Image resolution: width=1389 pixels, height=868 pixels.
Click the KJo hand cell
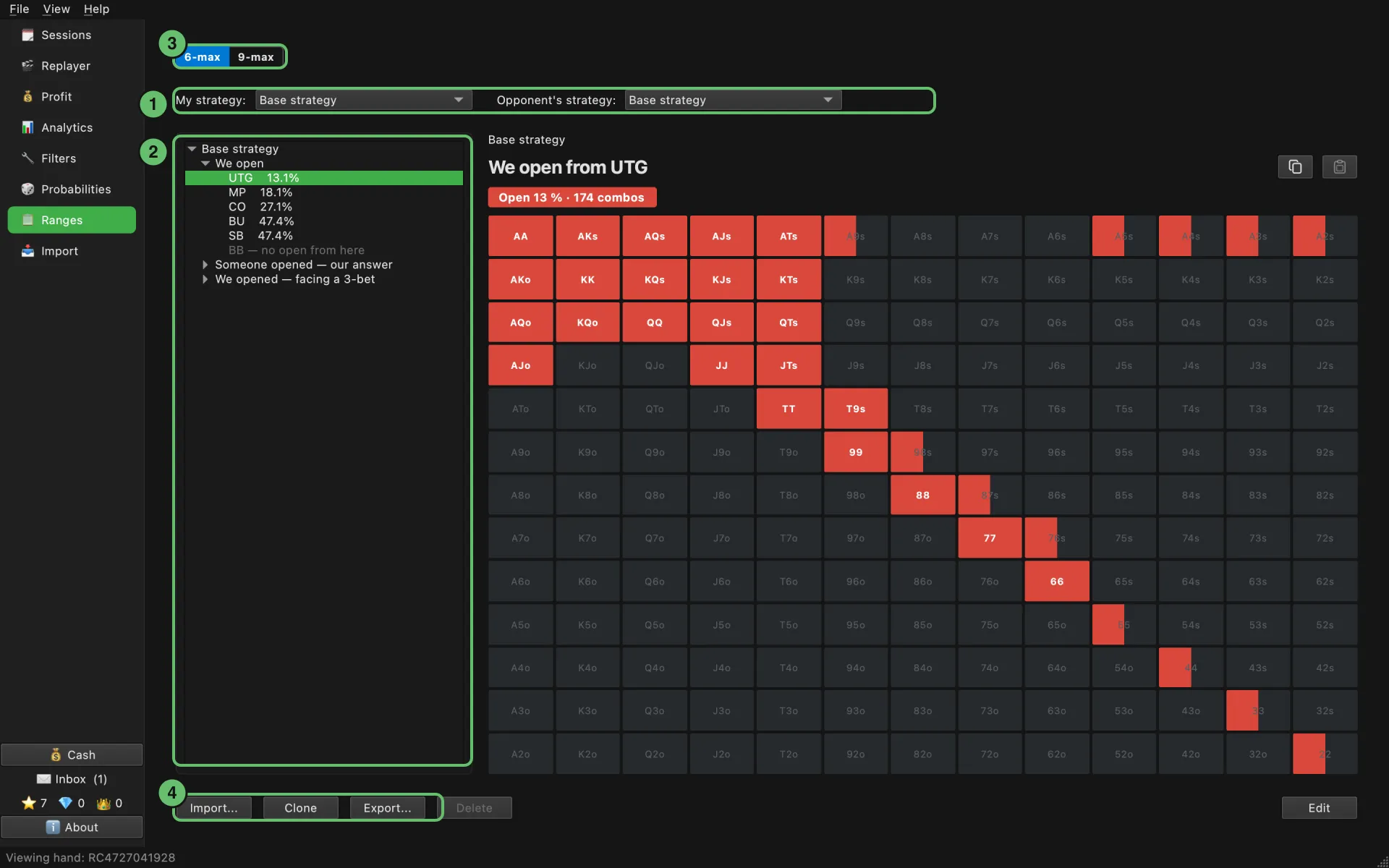[x=587, y=365]
